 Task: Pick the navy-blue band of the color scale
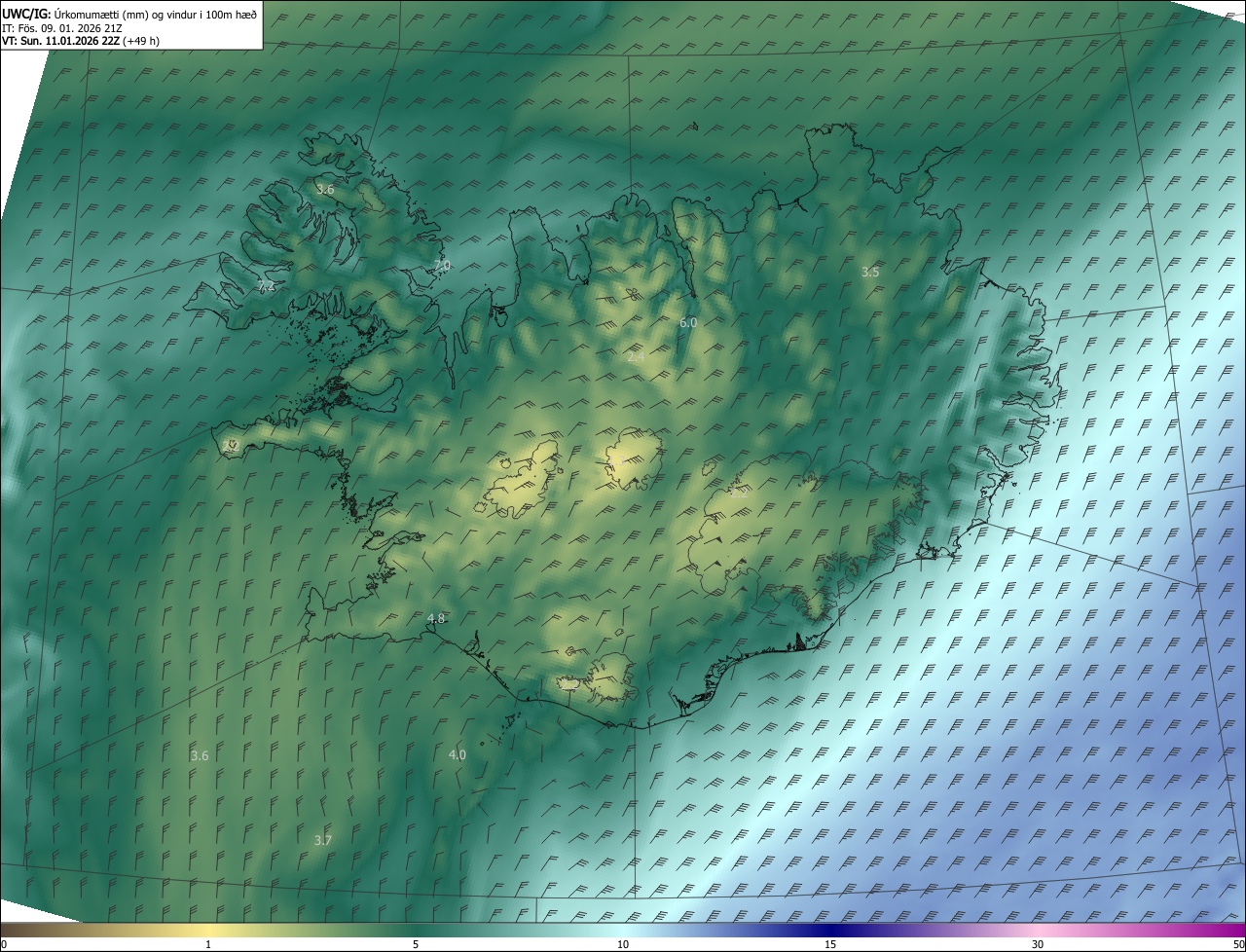(x=830, y=931)
